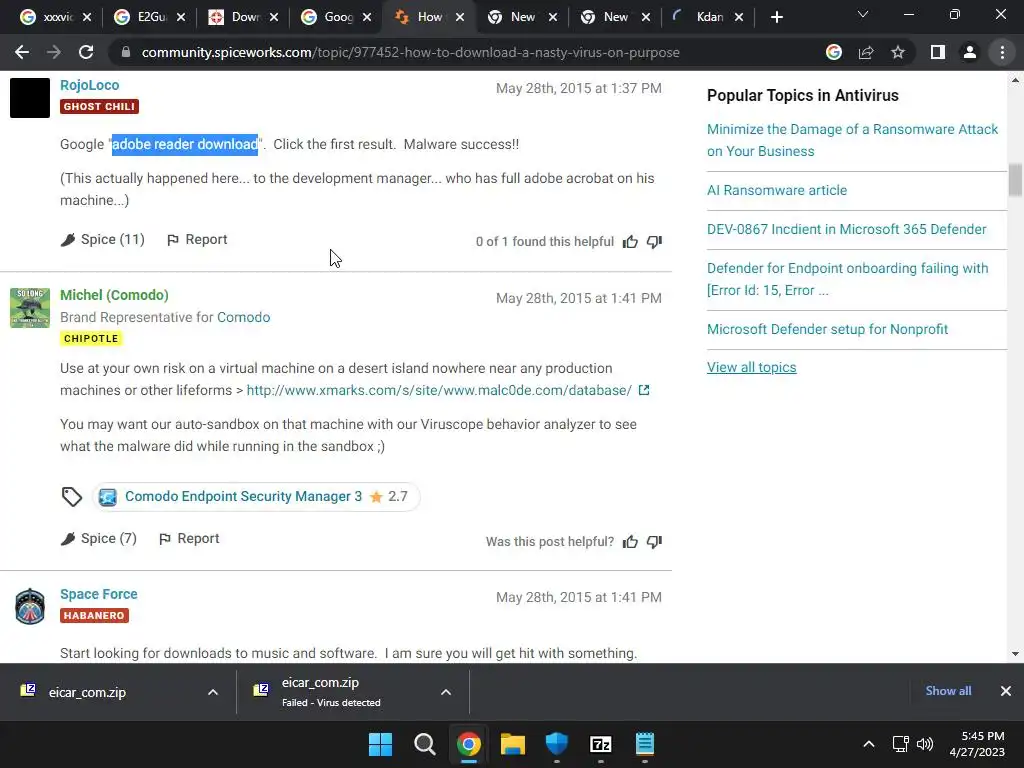
Task: Follow the malc0de database link
Action: (x=439, y=391)
